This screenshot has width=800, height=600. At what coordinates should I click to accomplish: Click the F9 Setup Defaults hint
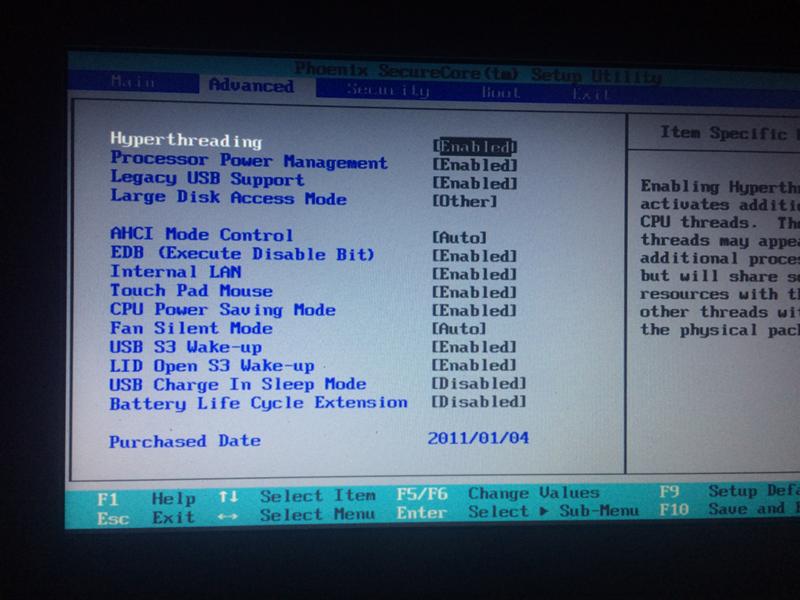click(729, 491)
